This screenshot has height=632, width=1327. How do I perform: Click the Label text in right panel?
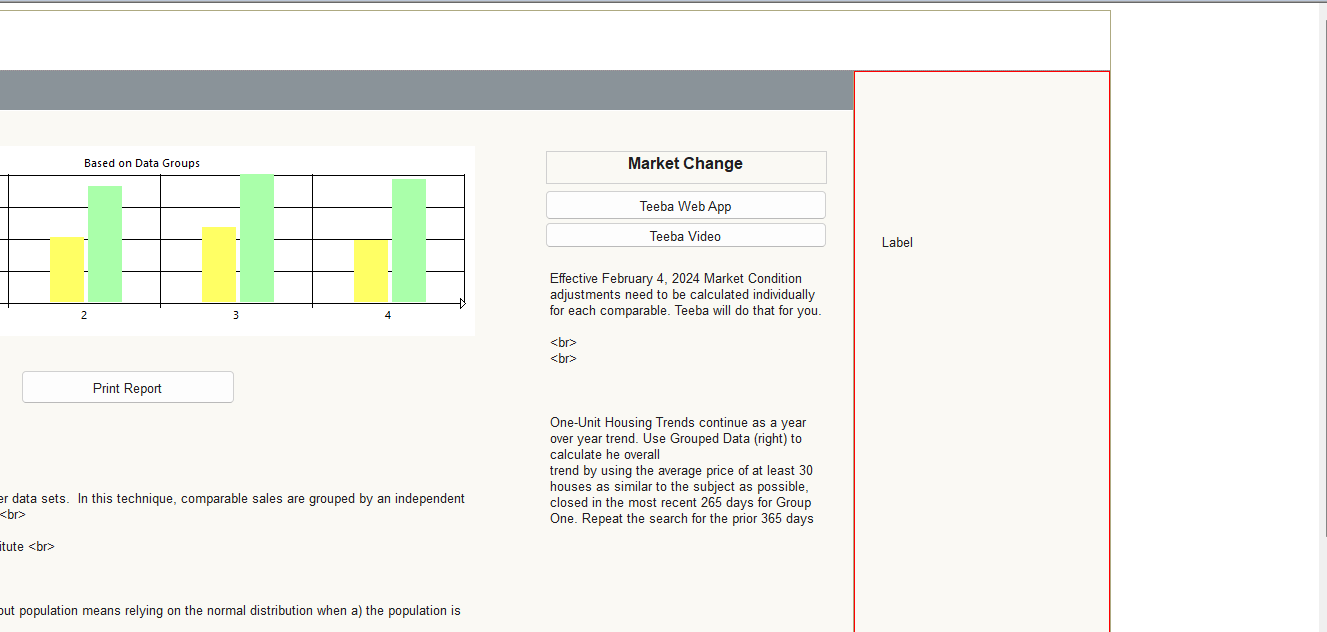pos(897,242)
